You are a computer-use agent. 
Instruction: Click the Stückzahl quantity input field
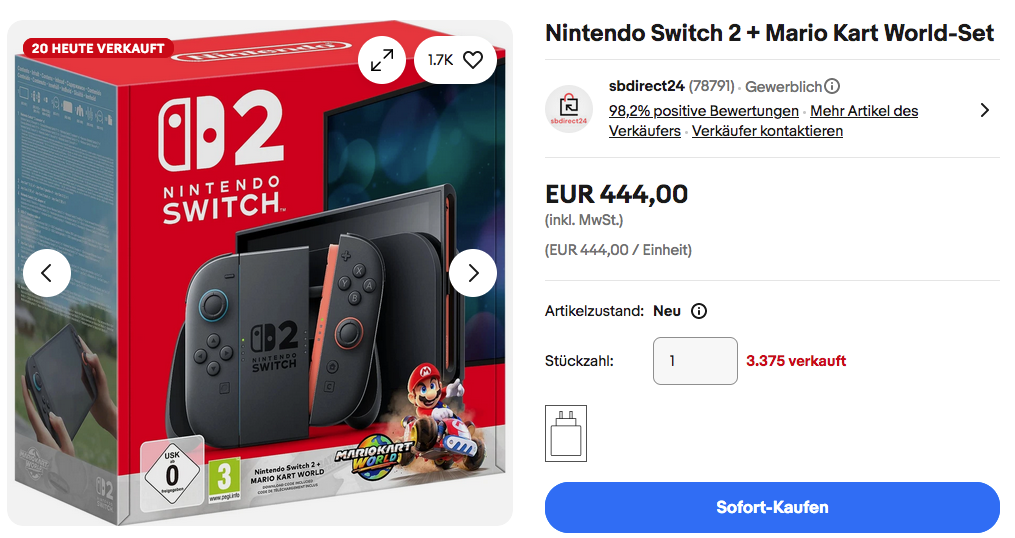[x=695, y=361]
